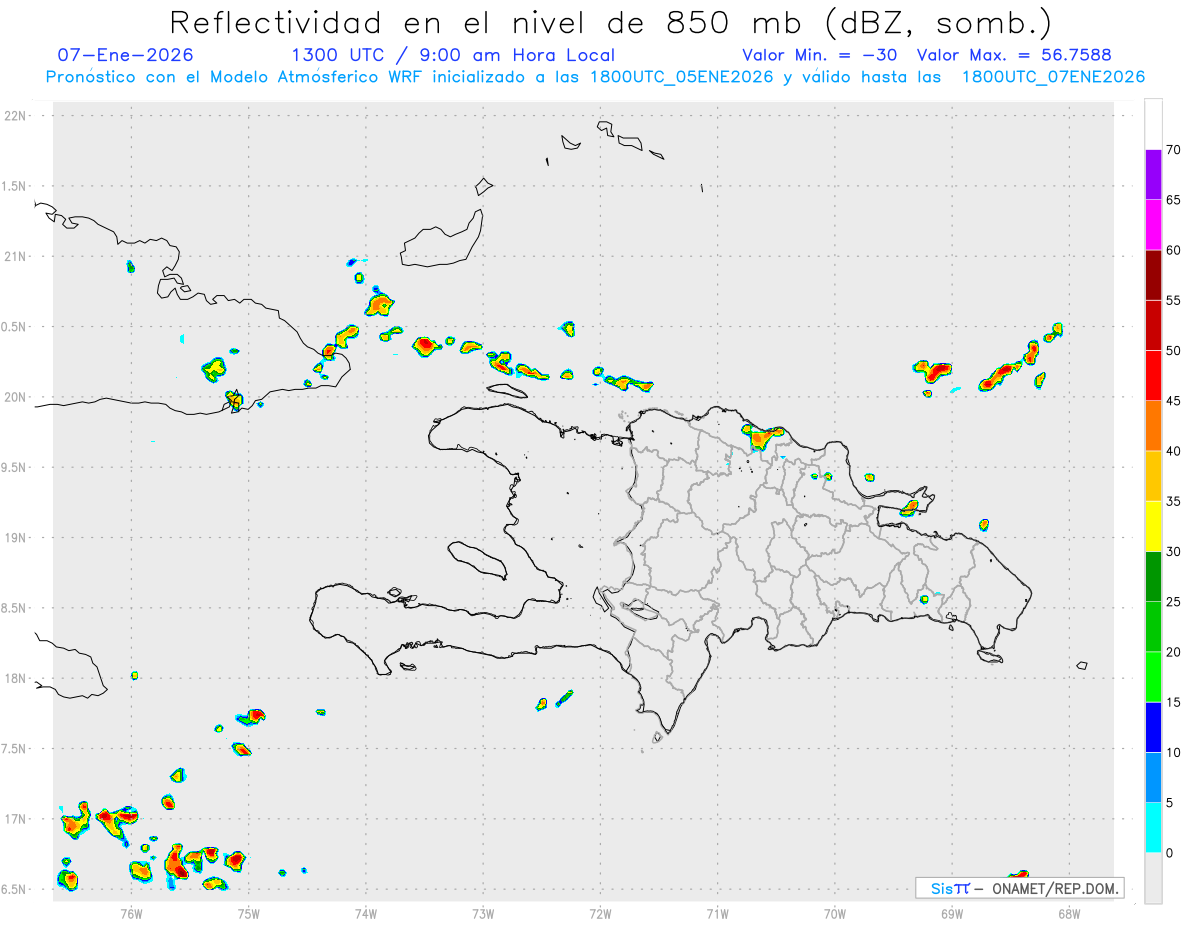The width and height of the screenshot is (1200, 927).
Task: Click the white above-70 colorbar segment
Action: tap(1153, 124)
